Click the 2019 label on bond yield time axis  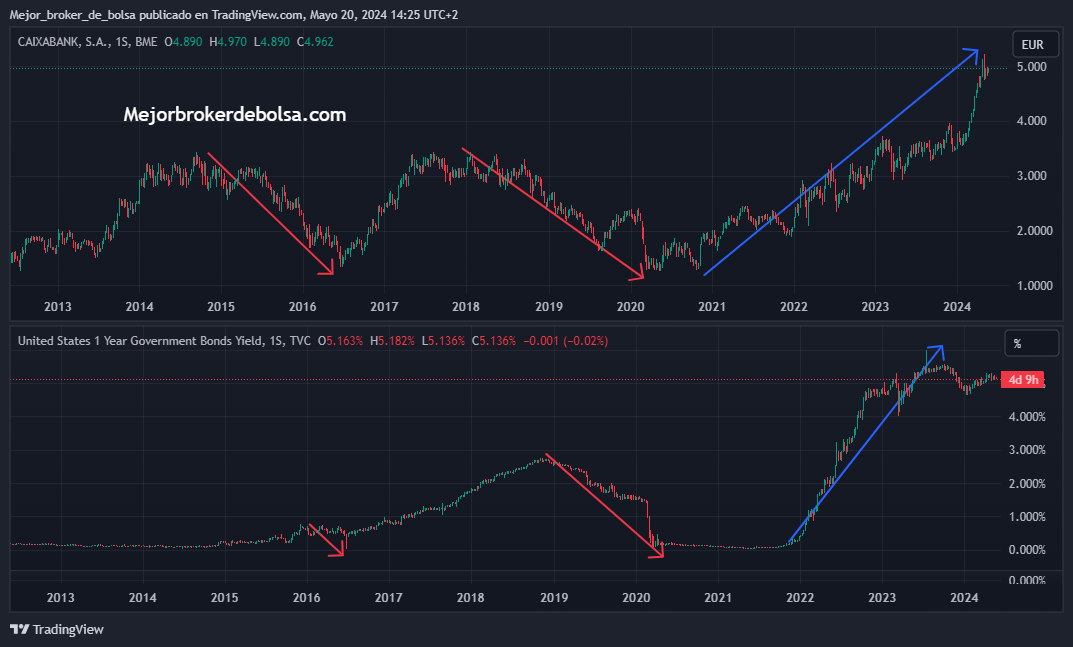click(554, 598)
